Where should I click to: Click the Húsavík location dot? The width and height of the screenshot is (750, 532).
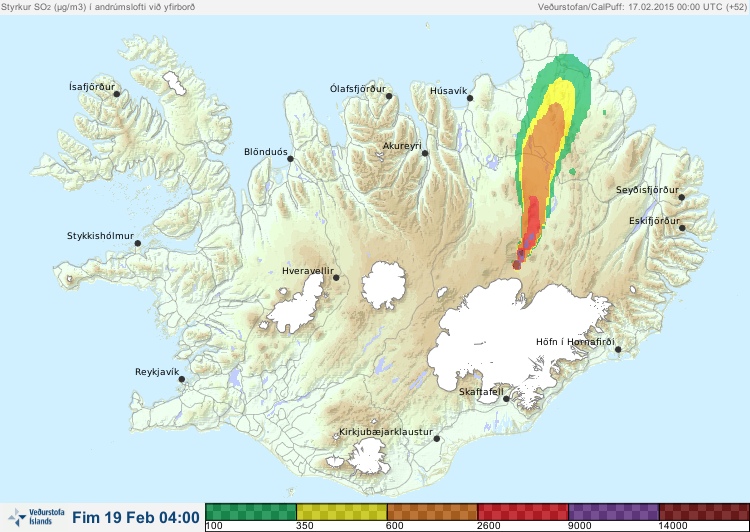point(470,98)
